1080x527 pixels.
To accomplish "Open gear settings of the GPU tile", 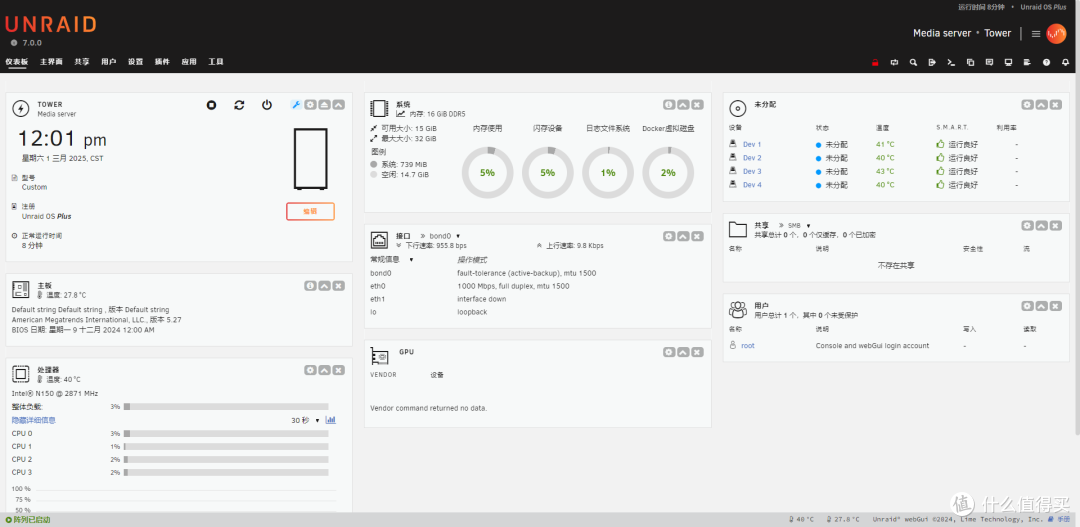I will pyautogui.click(x=669, y=352).
